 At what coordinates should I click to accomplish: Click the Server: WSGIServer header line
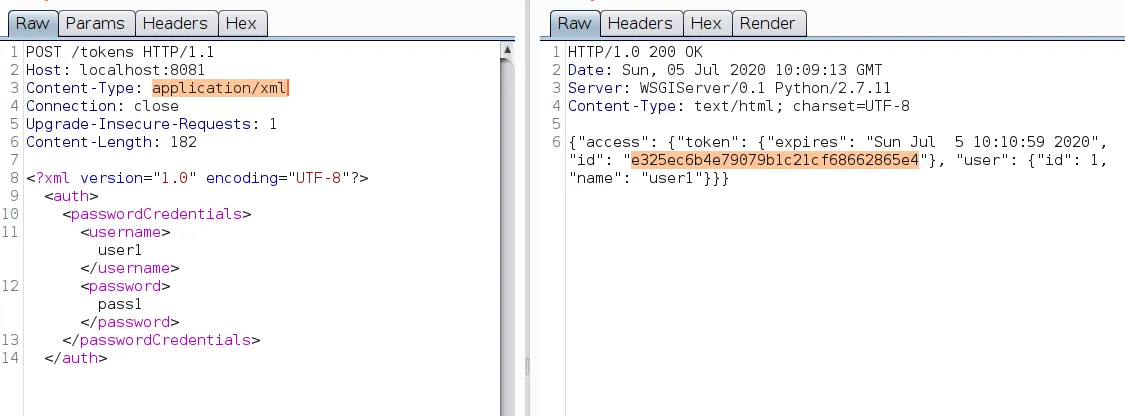tap(729, 88)
